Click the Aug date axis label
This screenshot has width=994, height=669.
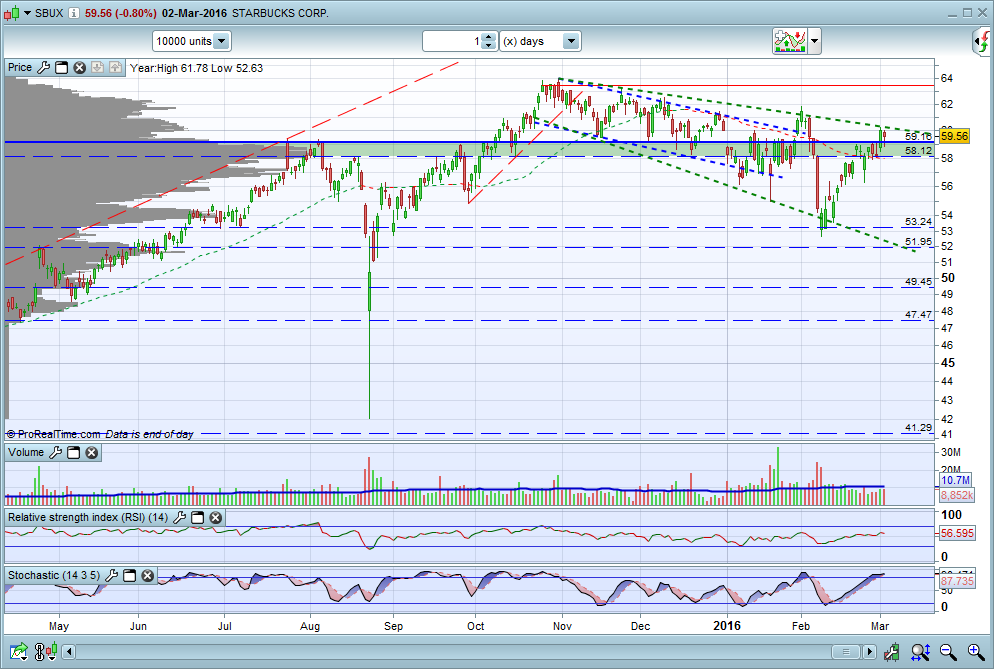pos(310,626)
